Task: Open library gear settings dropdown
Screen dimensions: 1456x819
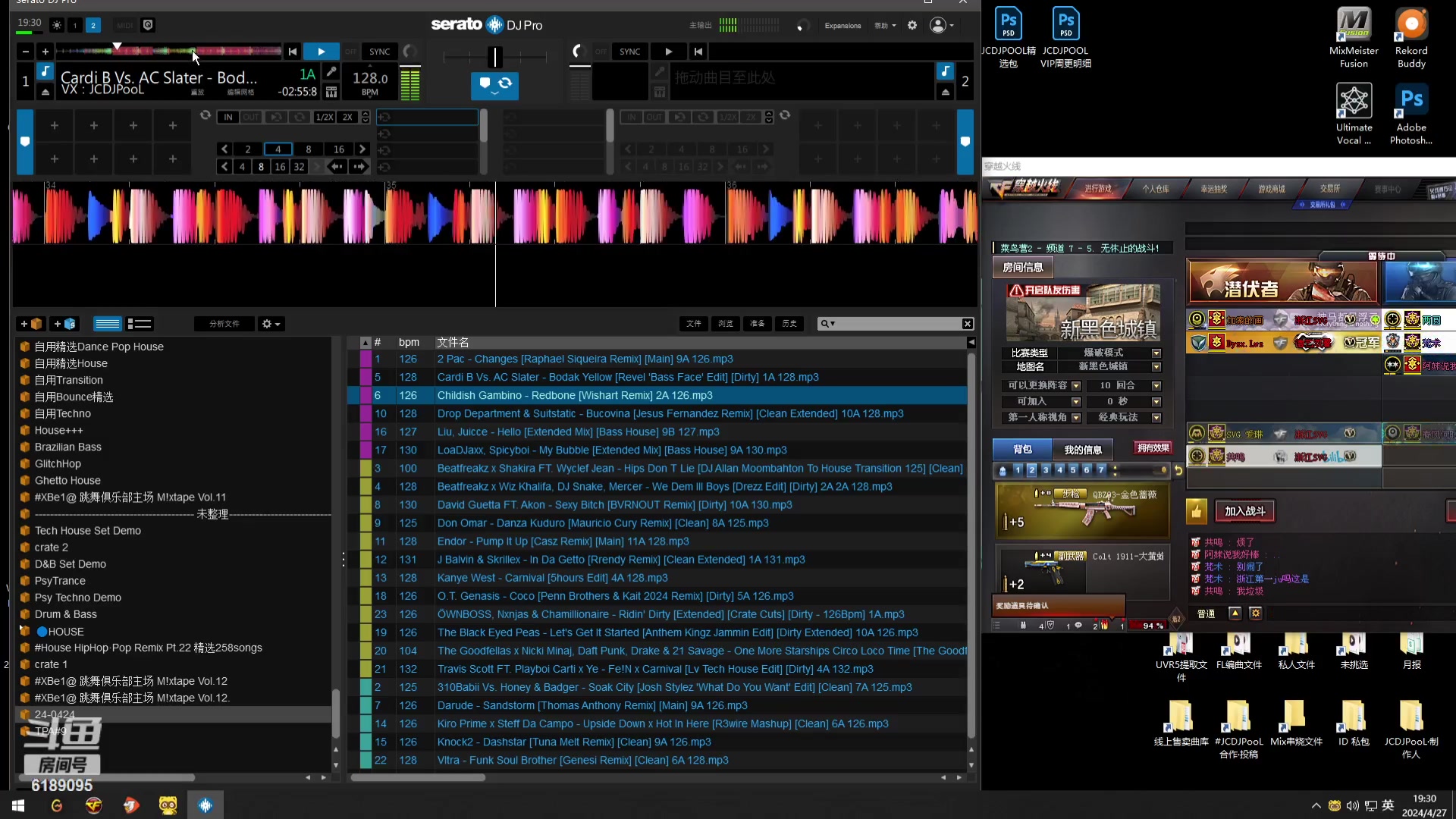Action: pyautogui.click(x=271, y=324)
